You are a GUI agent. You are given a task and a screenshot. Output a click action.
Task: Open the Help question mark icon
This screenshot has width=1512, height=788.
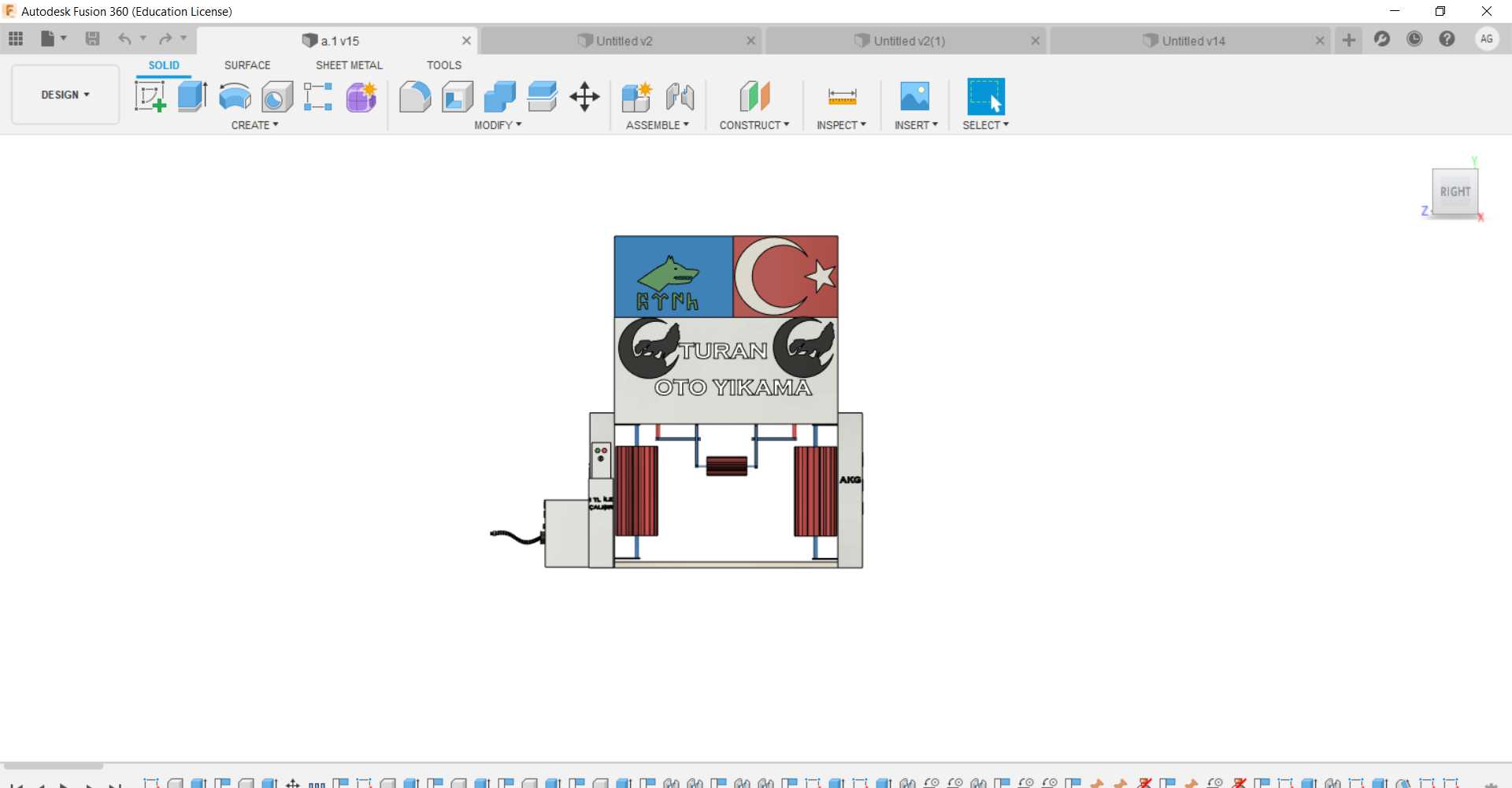click(1447, 39)
